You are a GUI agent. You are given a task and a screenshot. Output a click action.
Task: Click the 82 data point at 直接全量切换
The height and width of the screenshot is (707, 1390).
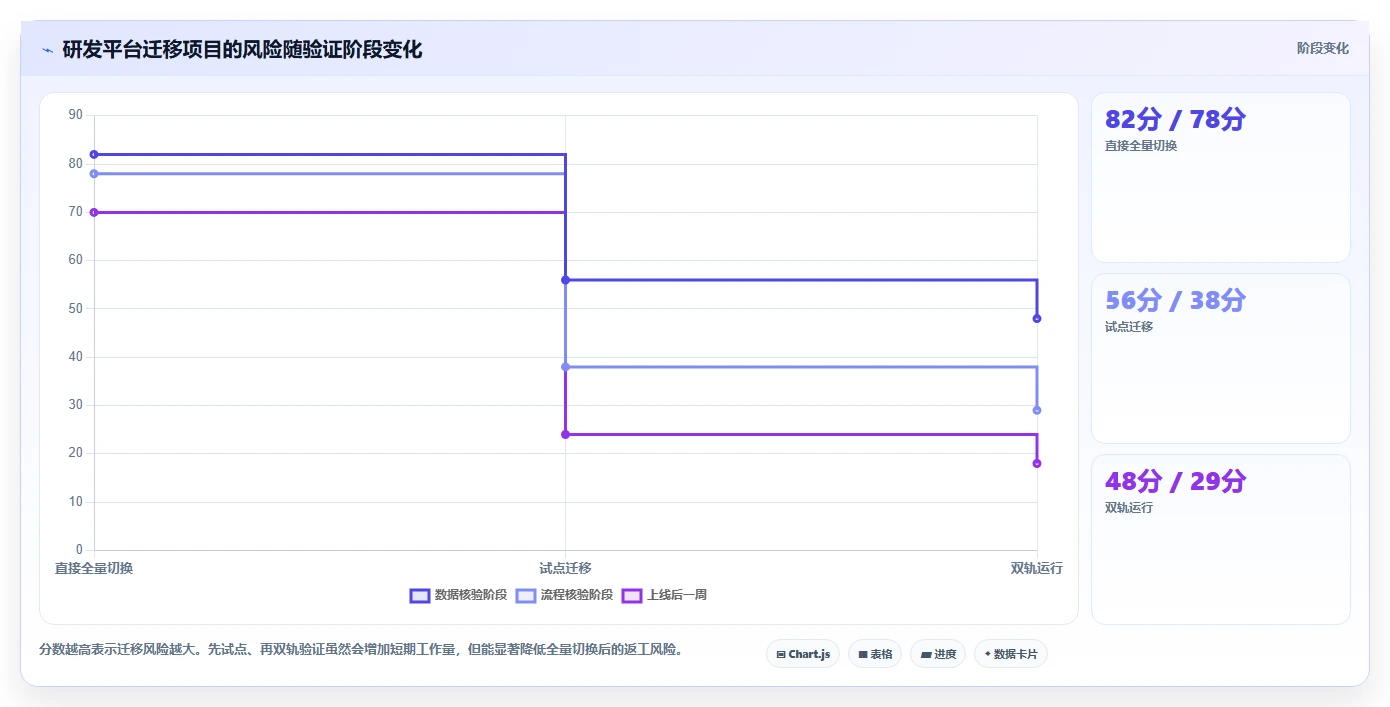pos(94,154)
